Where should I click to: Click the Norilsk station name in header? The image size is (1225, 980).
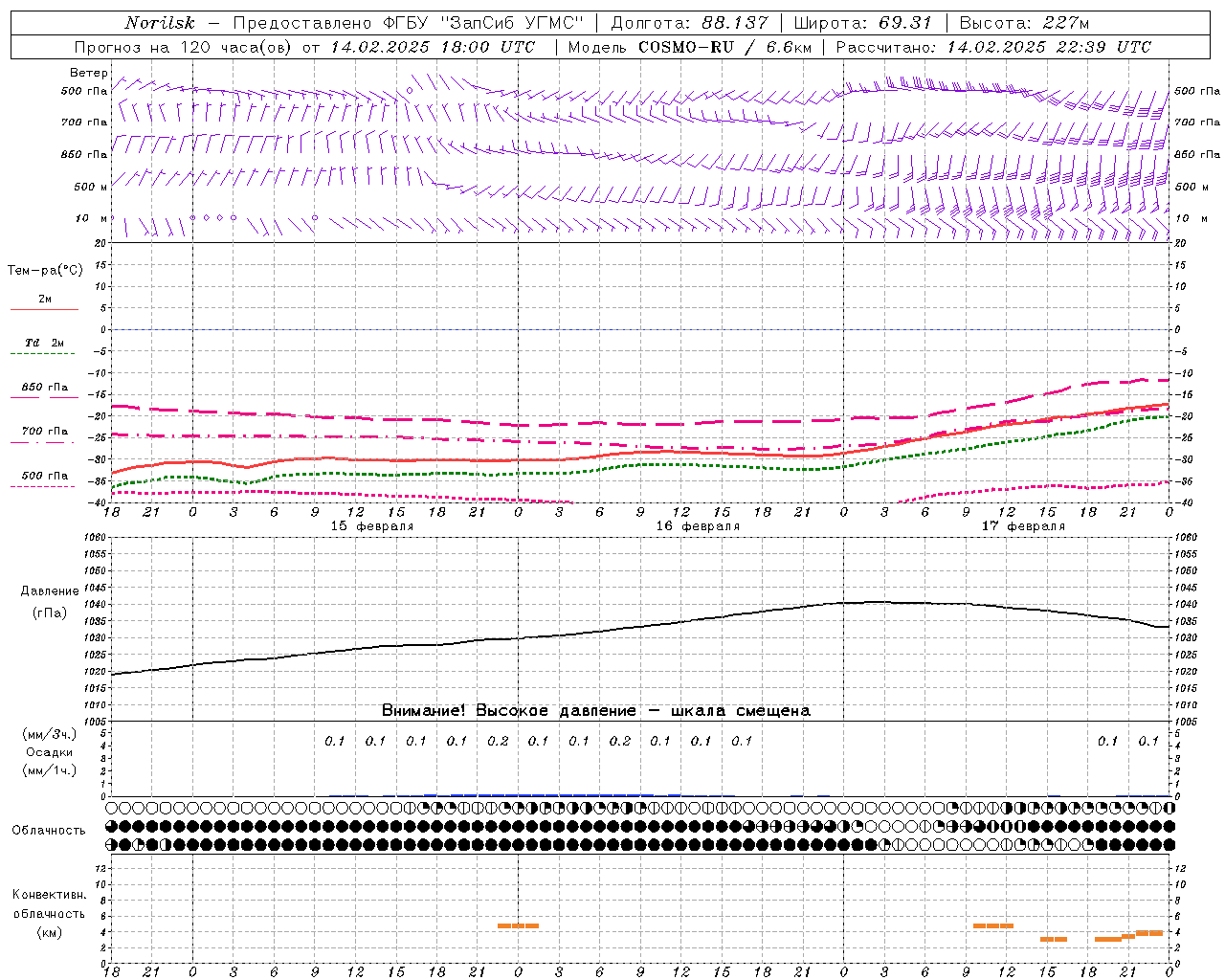160,23
